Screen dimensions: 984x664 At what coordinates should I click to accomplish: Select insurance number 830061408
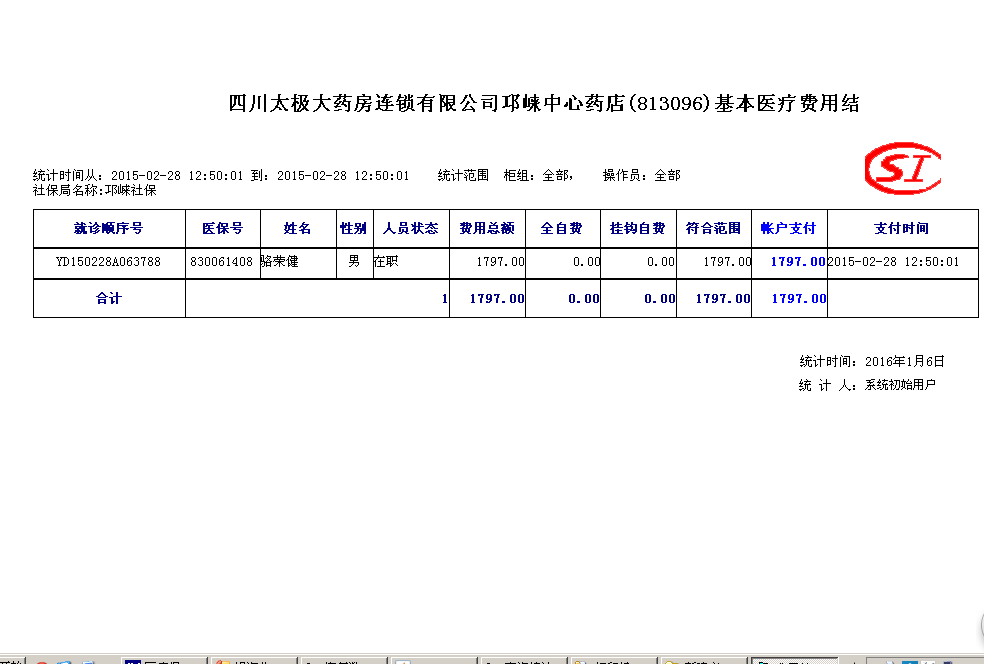pos(222,262)
